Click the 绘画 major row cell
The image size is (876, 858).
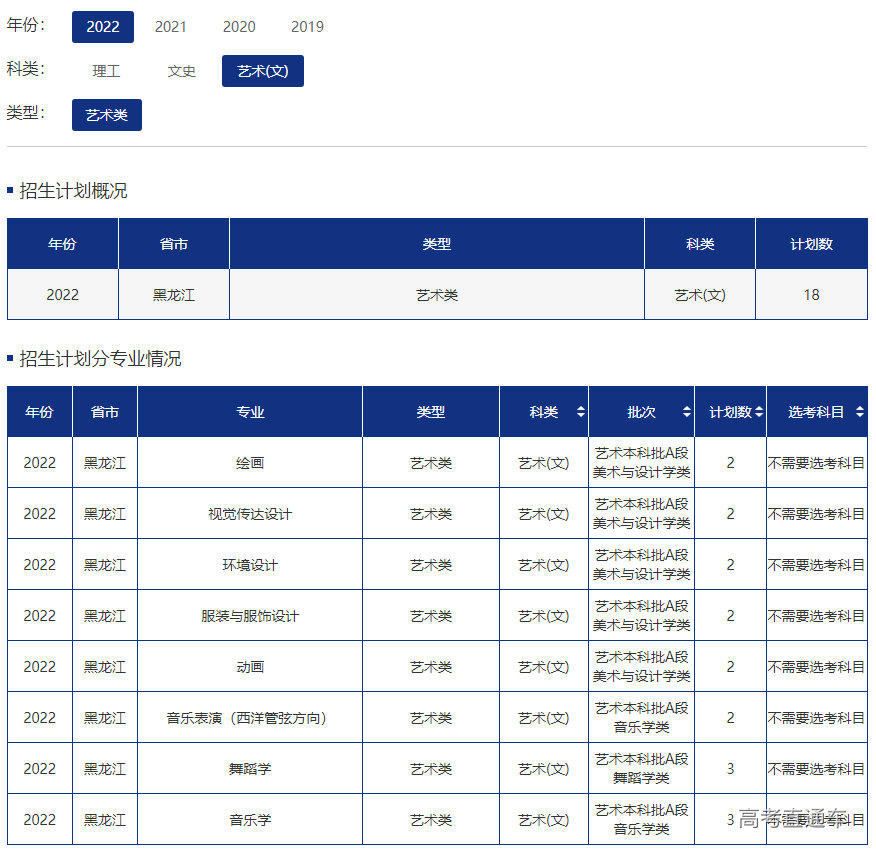pyautogui.click(x=250, y=463)
